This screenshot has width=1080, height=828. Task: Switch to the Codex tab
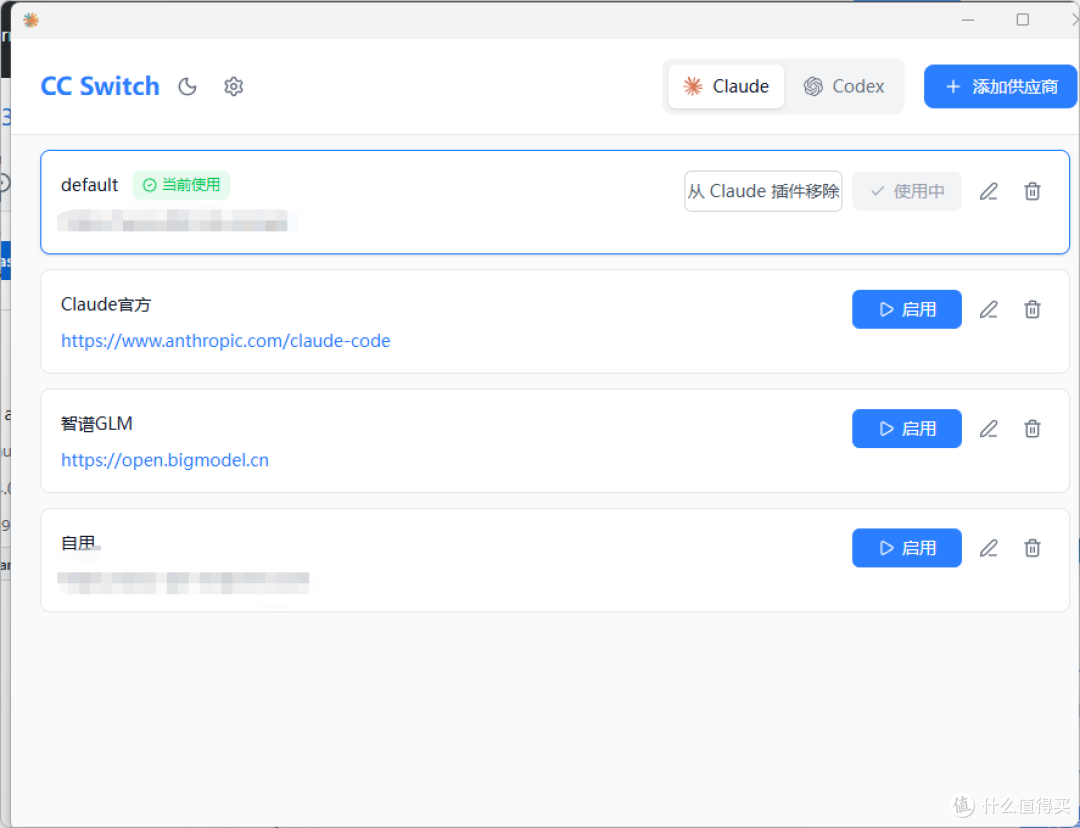point(844,87)
